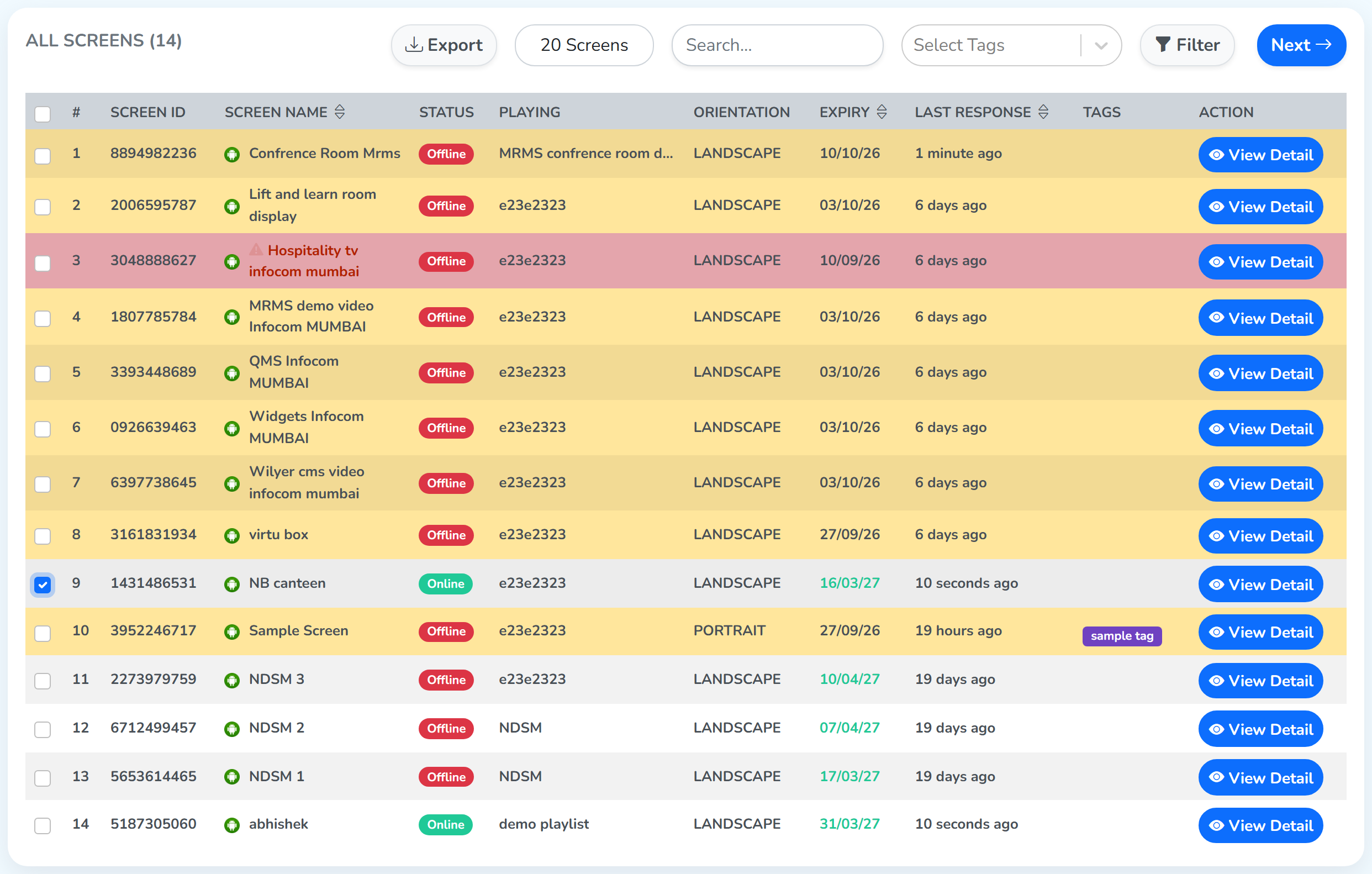The height and width of the screenshot is (874, 1372).
Task: Select the Sample Screen row checkbox
Action: [43, 633]
